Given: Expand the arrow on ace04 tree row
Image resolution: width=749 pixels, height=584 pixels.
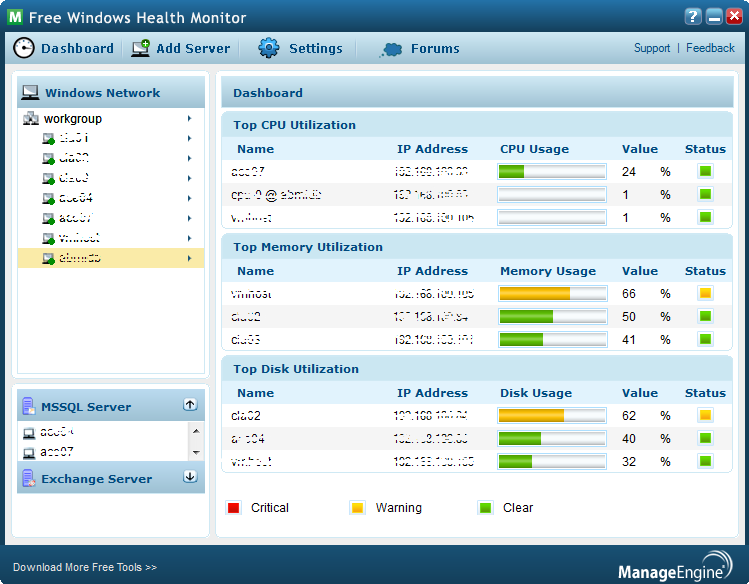Looking at the screenshot, I should point(190,198).
